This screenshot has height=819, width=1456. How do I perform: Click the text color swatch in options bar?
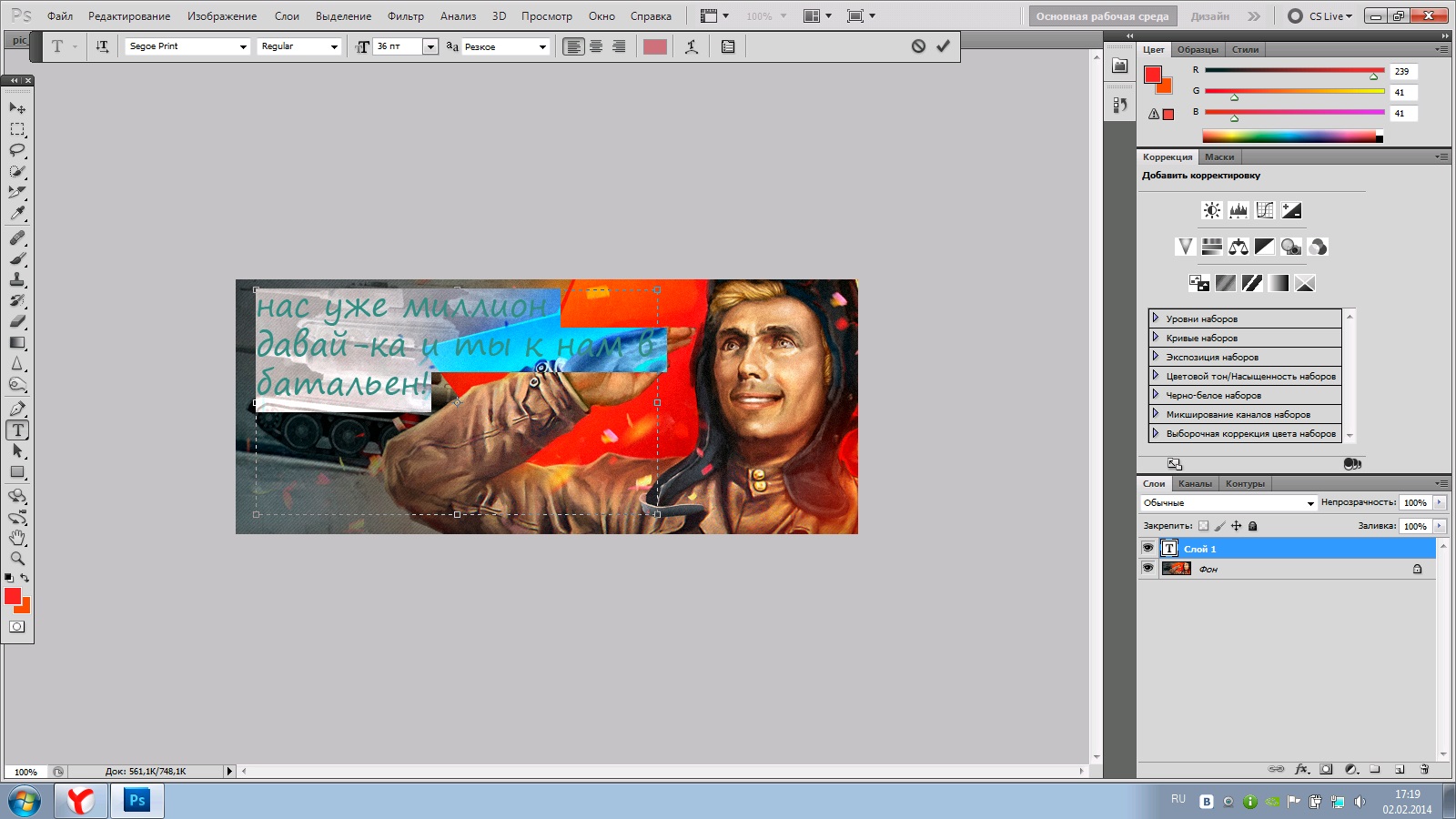pyautogui.click(x=654, y=46)
